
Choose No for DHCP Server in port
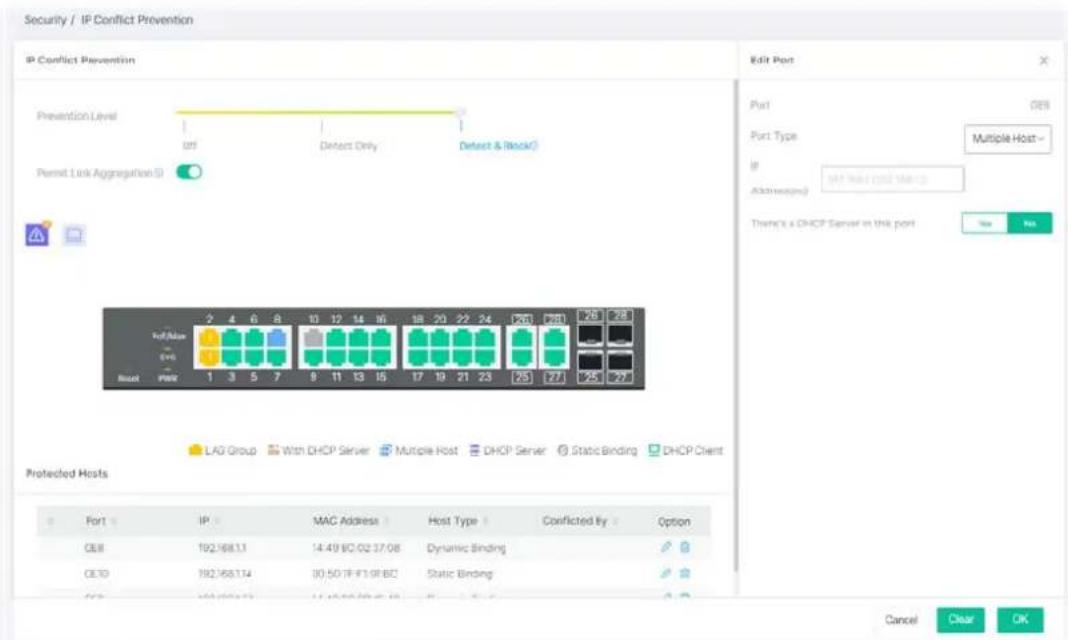coord(1030,223)
